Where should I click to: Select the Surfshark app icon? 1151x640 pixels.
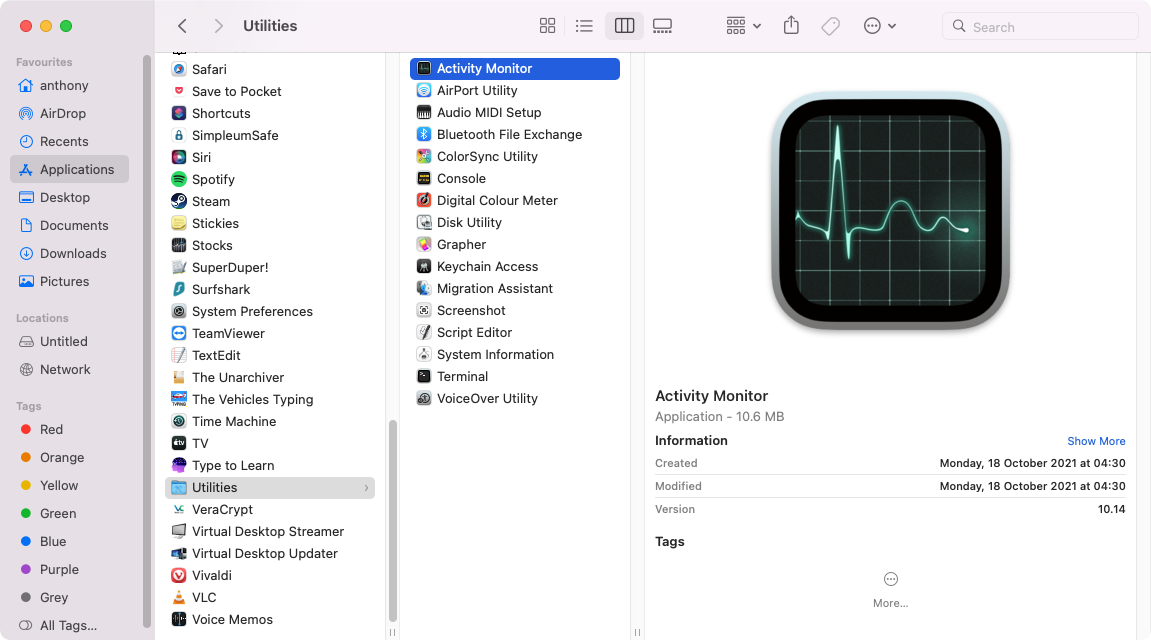(178, 289)
